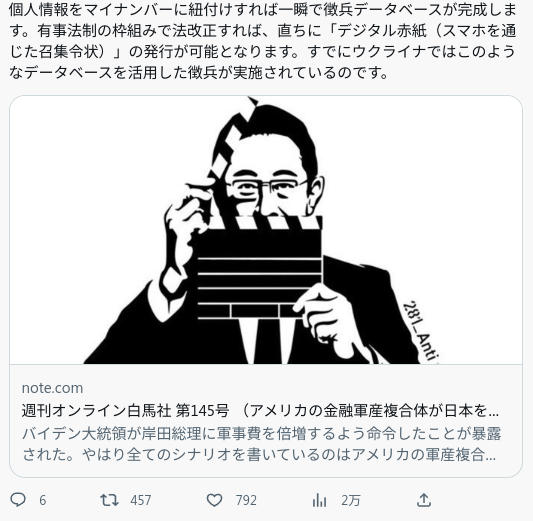Click the like count 792
Image resolution: width=533 pixels, height=521 pixels.
pos(246,500)
